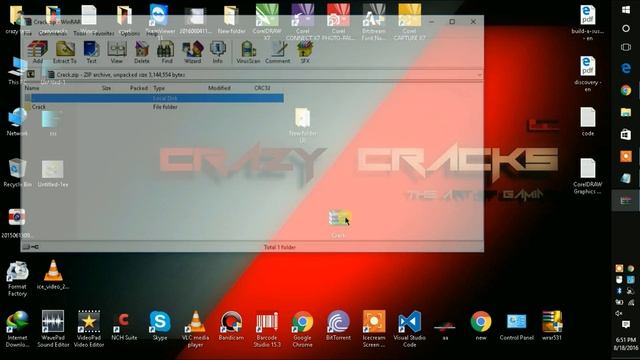Click the active WinRAR taskbar button
Image resolution: width=640 pixels, height=360 pixels.
coord(626,200)
